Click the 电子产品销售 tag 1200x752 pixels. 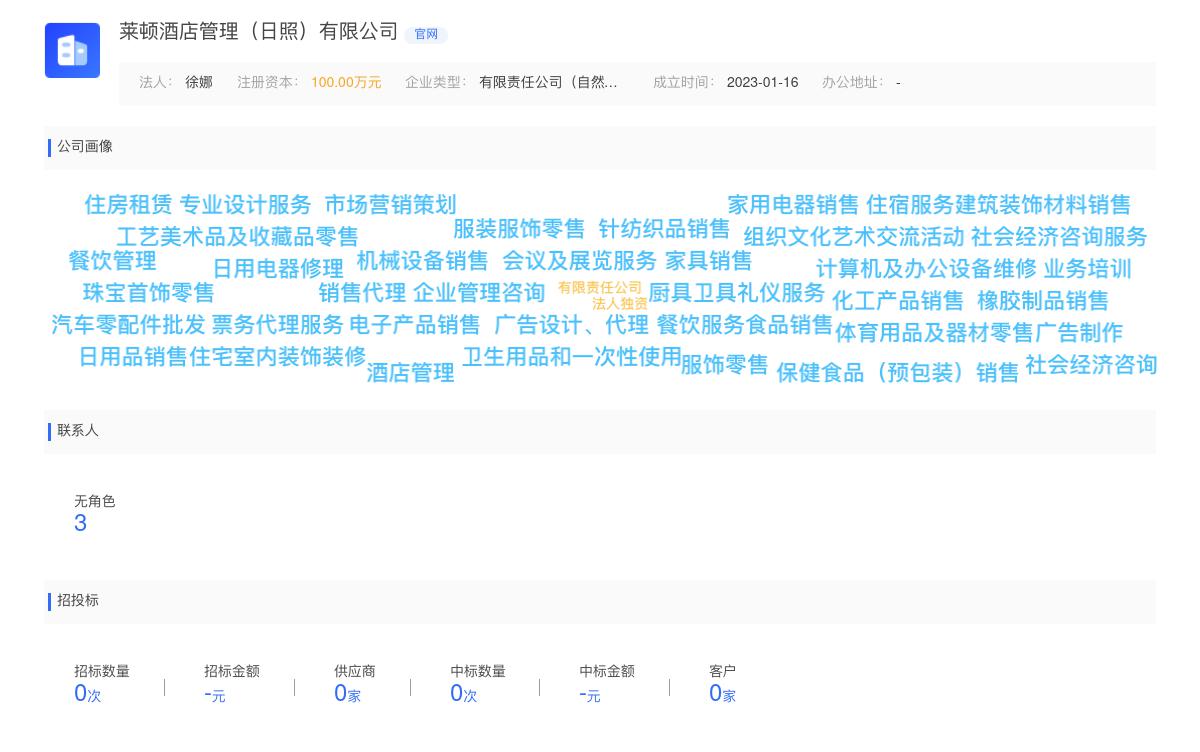tap(415, 325)
